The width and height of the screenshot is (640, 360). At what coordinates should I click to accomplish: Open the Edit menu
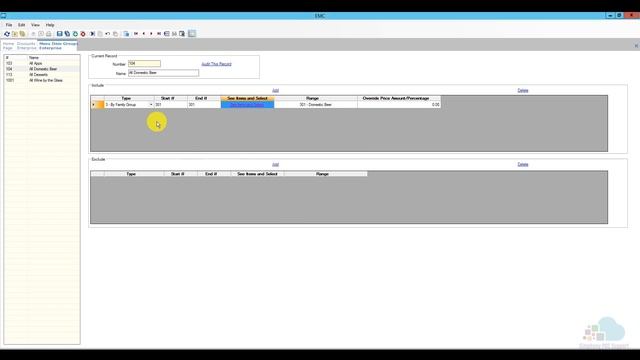click(x=22, y=25)
